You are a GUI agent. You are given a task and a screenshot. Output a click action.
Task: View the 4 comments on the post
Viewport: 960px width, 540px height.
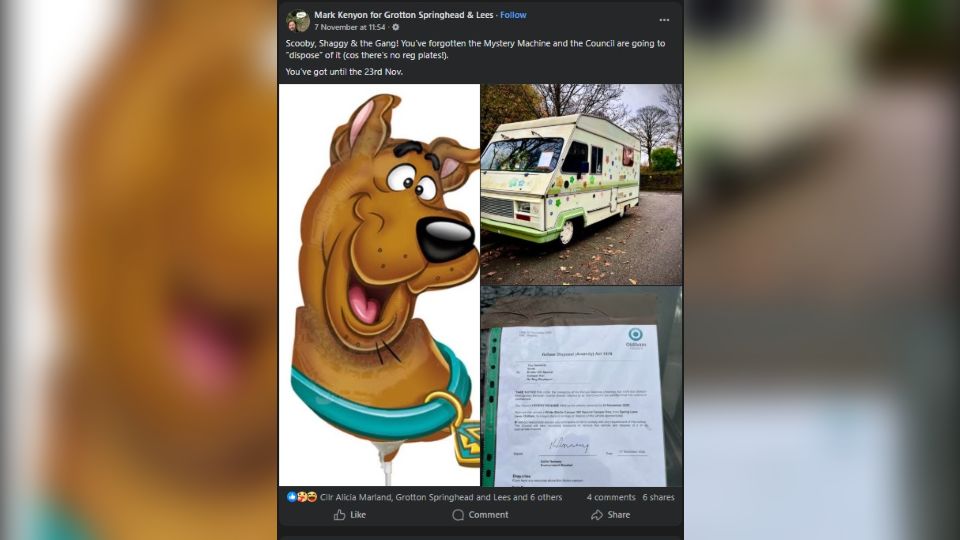pos(610,497)
